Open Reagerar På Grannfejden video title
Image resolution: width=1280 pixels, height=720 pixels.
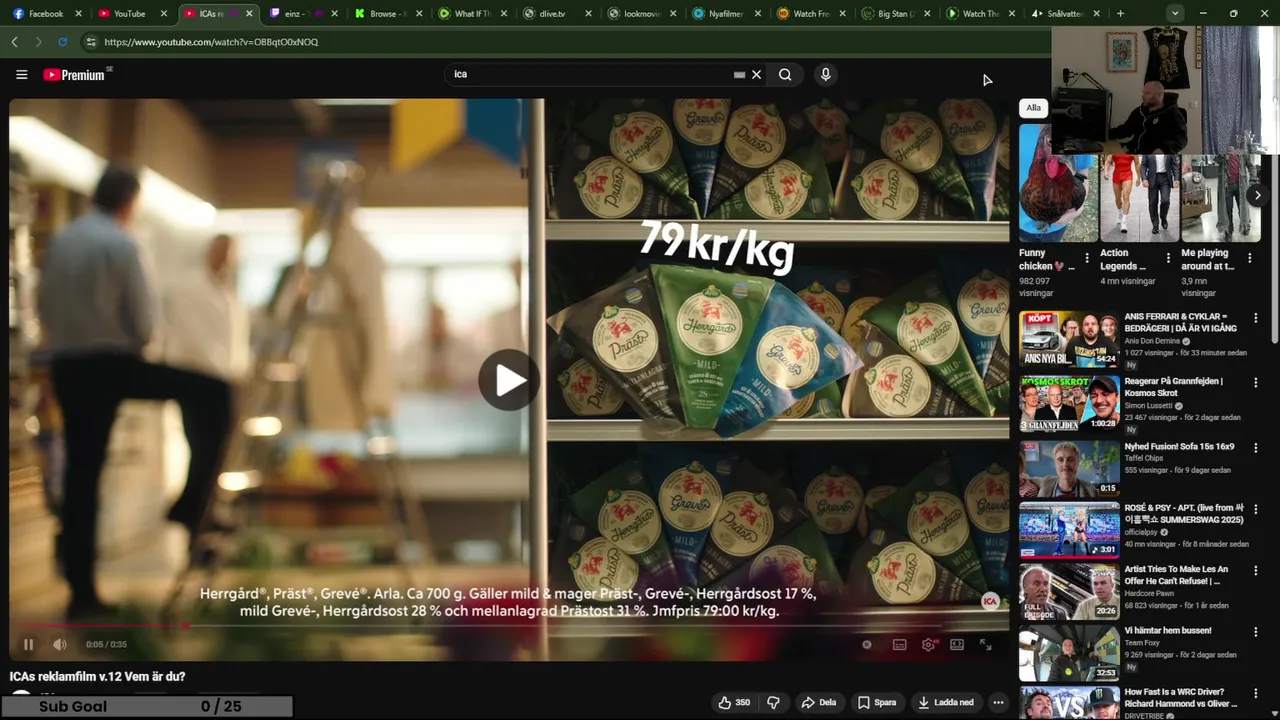[1173, 387]
